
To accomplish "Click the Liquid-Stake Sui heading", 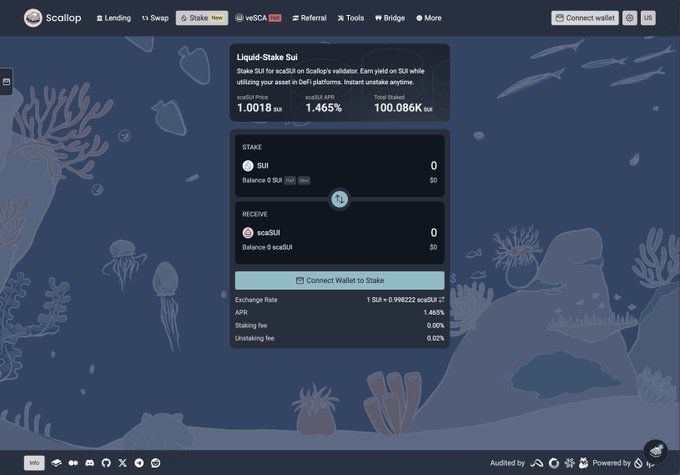I will [x=267, y=57].
